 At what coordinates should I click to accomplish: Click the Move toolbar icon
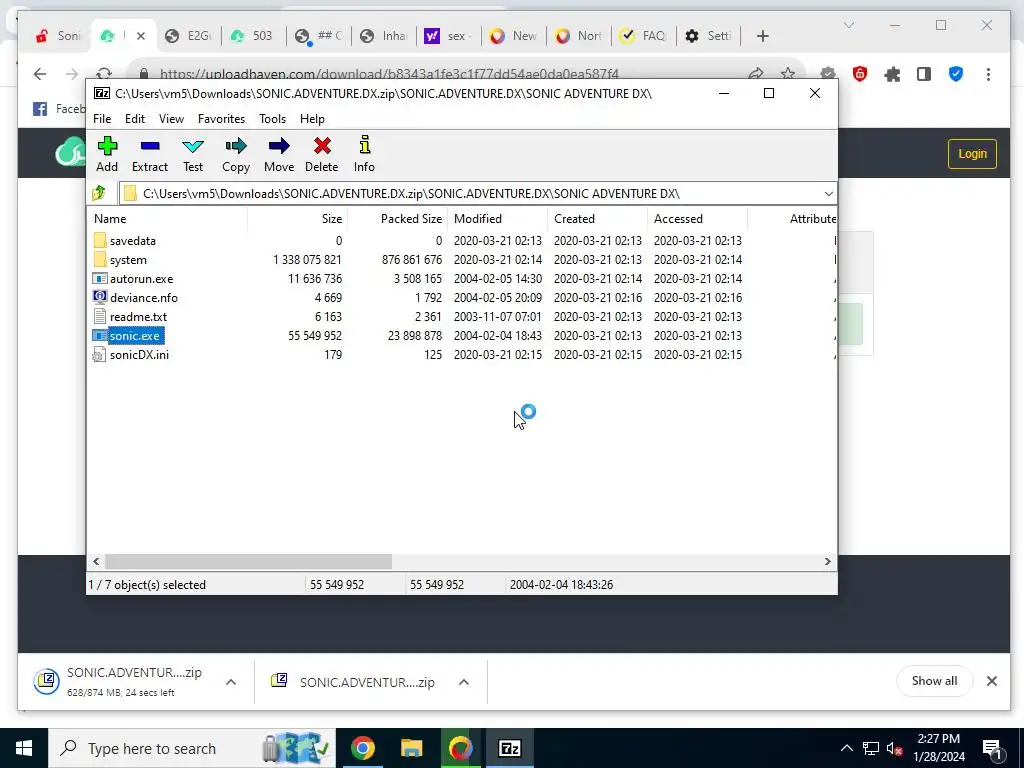[x=279, y=154]
